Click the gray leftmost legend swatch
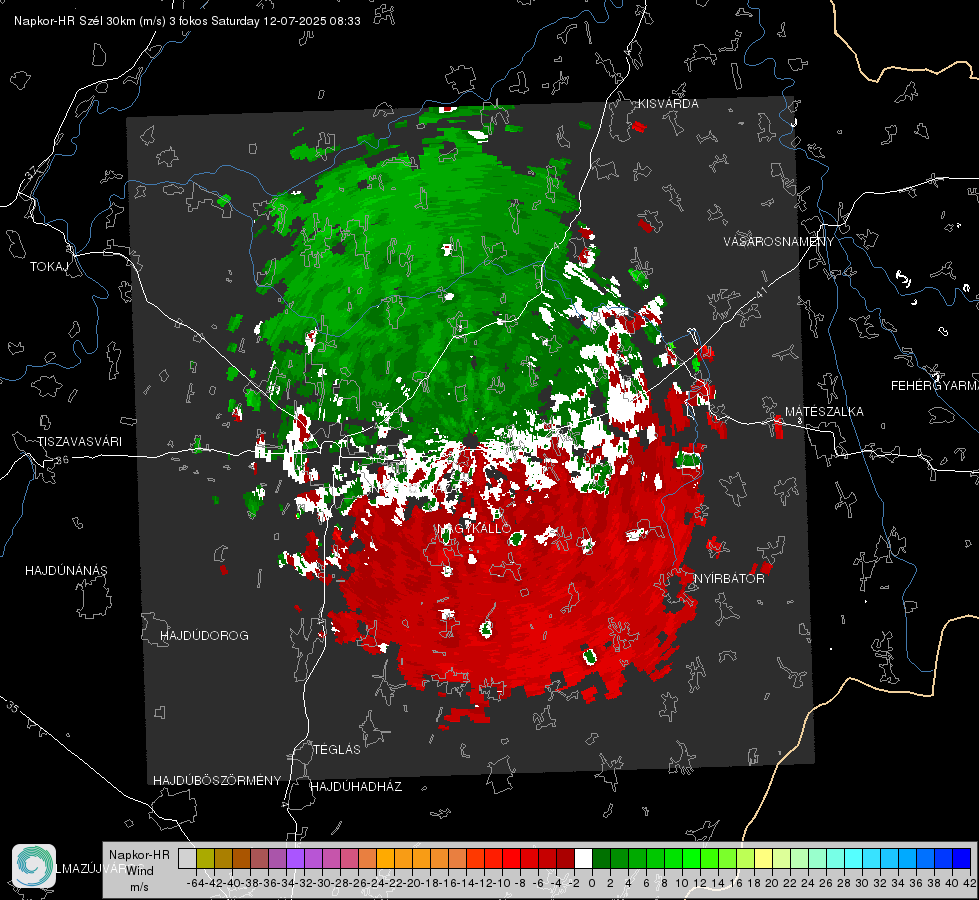Viewport: 979px width, 900px height. pyautogui.click(x=187, y=858)
